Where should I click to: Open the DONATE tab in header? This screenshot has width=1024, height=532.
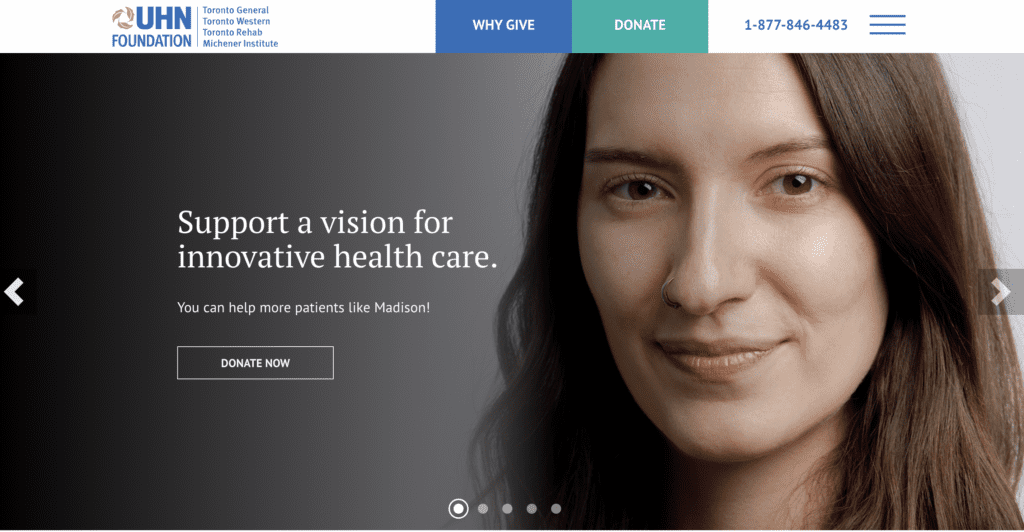(640, 26)
